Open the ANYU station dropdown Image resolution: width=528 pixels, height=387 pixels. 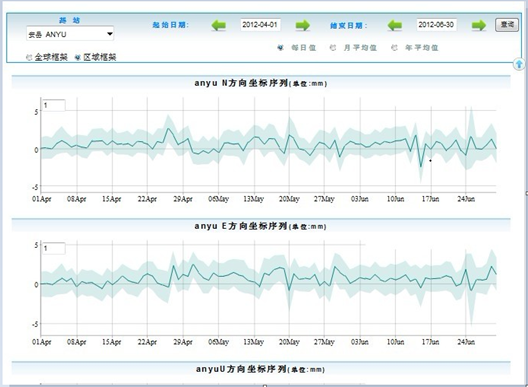click(x=70, y=34)
